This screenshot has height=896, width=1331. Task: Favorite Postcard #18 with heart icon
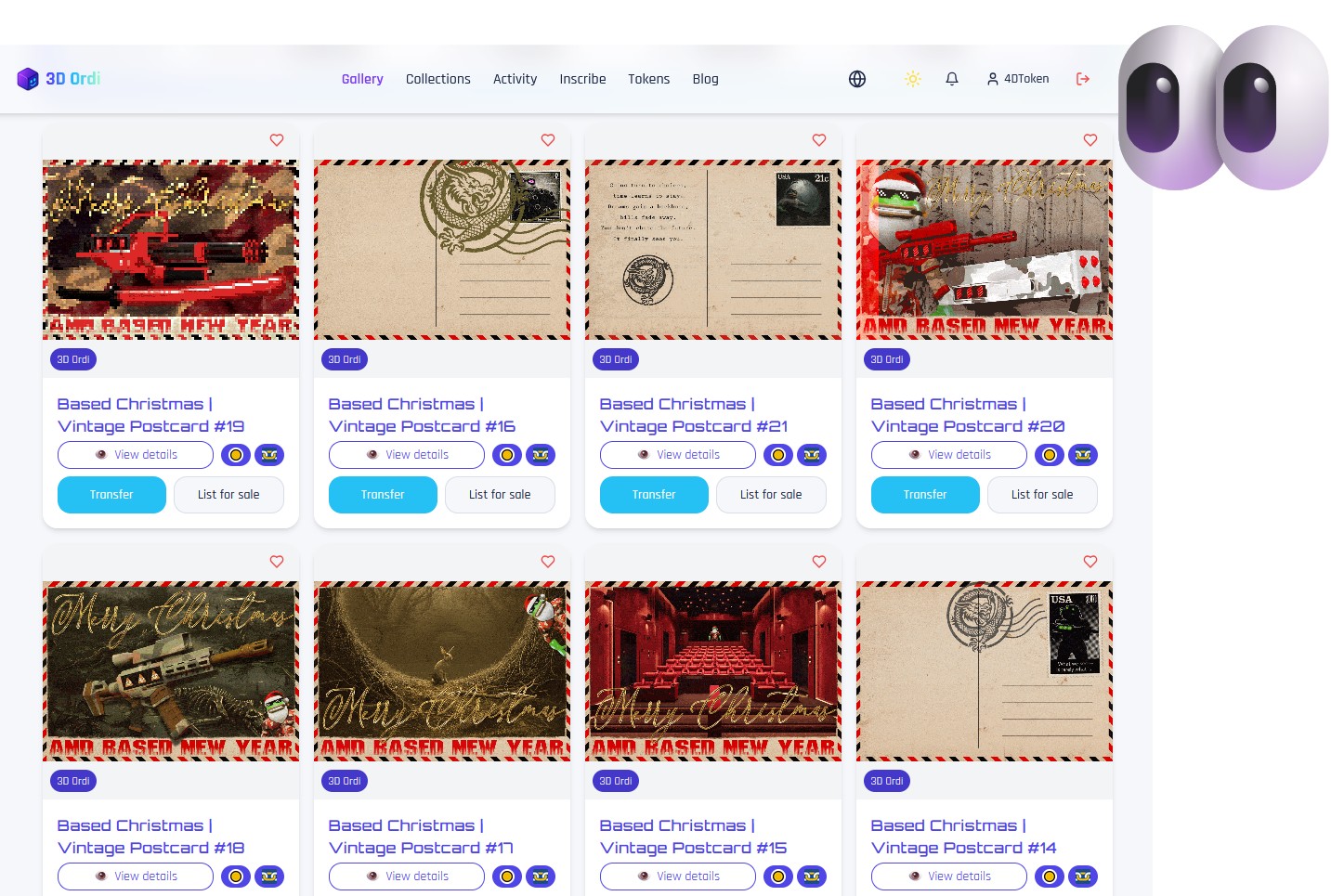(x=277, y=562)
